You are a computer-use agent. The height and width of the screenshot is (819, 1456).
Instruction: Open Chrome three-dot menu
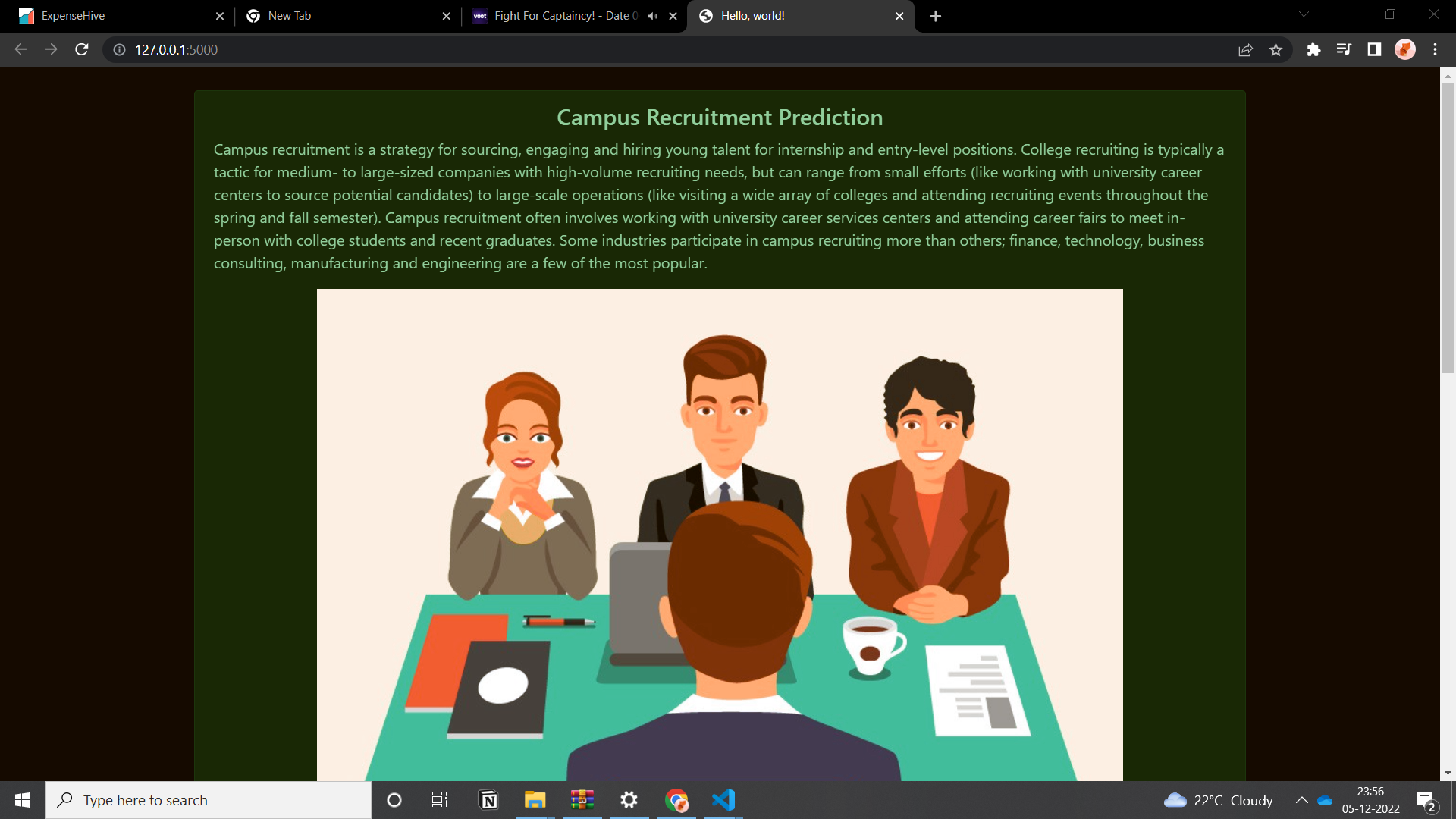(1435, 50)
